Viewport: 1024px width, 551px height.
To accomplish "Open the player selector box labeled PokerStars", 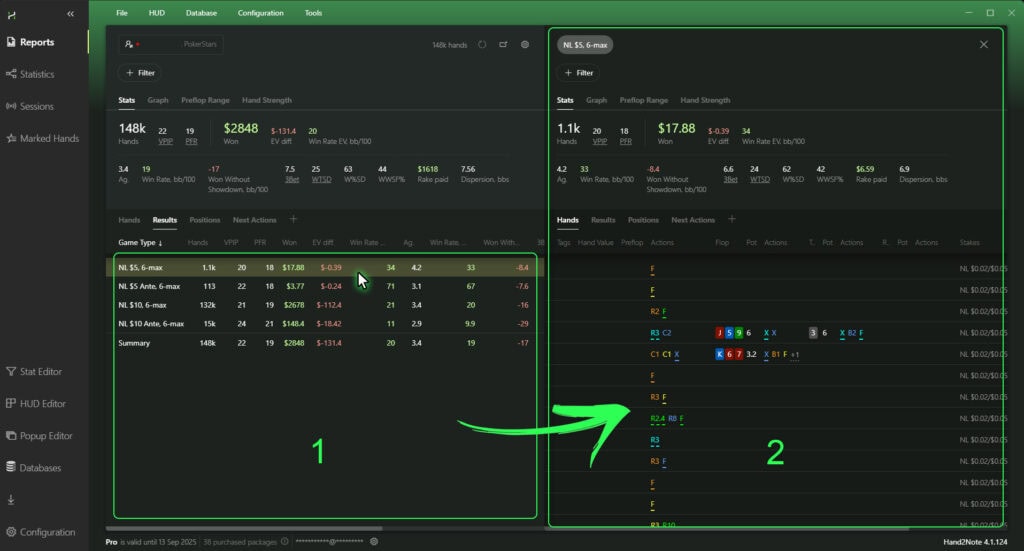I will pos(170,45).
